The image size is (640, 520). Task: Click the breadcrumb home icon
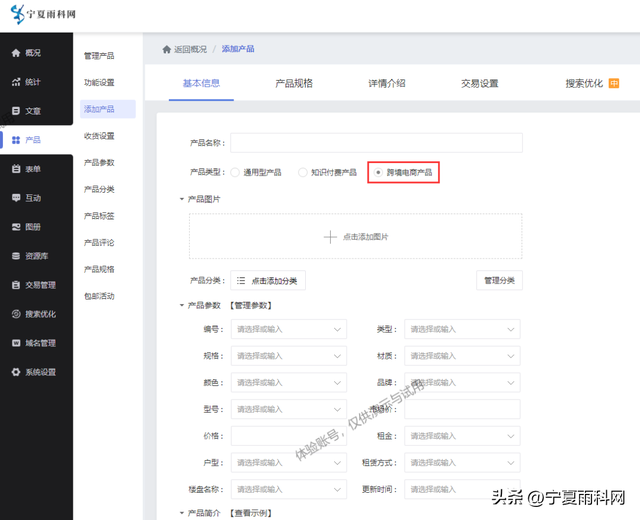(167, 49)
